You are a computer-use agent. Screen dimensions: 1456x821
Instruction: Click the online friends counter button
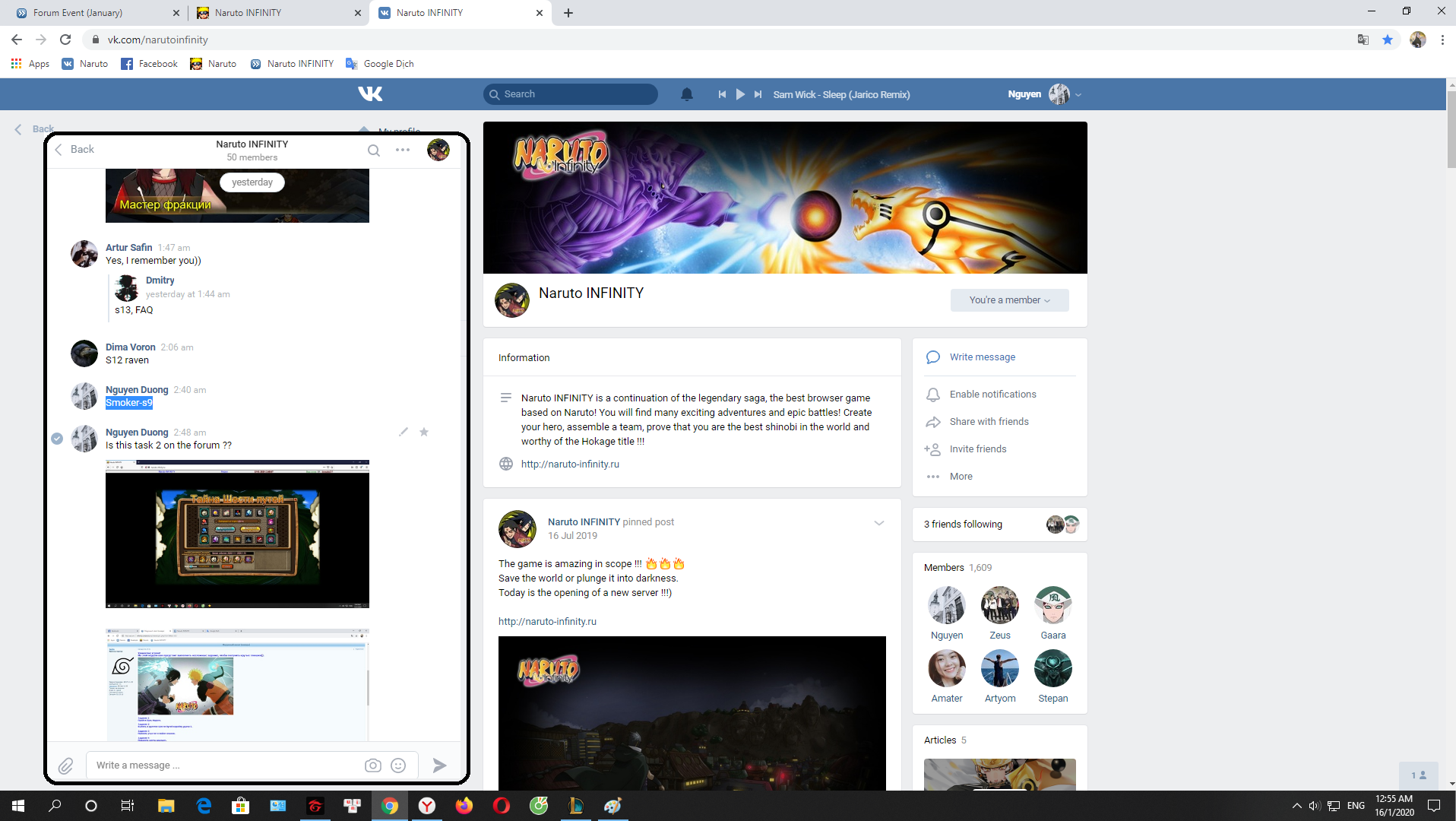1418,775
